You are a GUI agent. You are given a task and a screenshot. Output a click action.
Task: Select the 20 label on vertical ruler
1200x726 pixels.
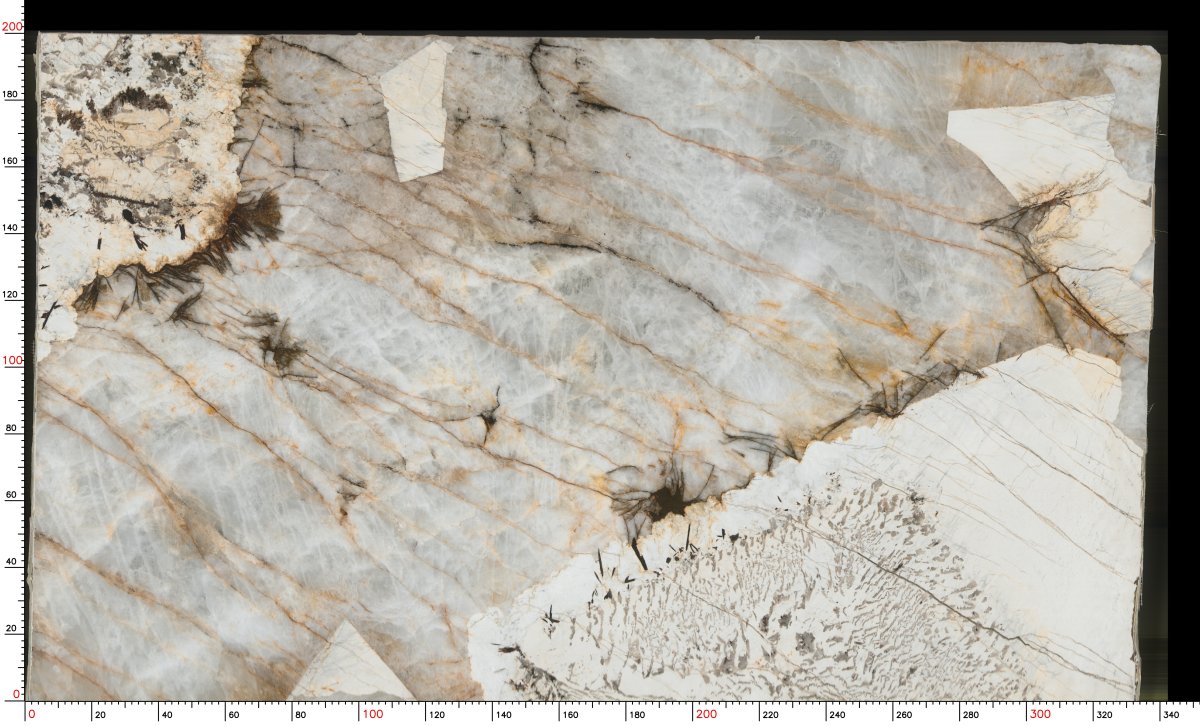tap(13, 628)
